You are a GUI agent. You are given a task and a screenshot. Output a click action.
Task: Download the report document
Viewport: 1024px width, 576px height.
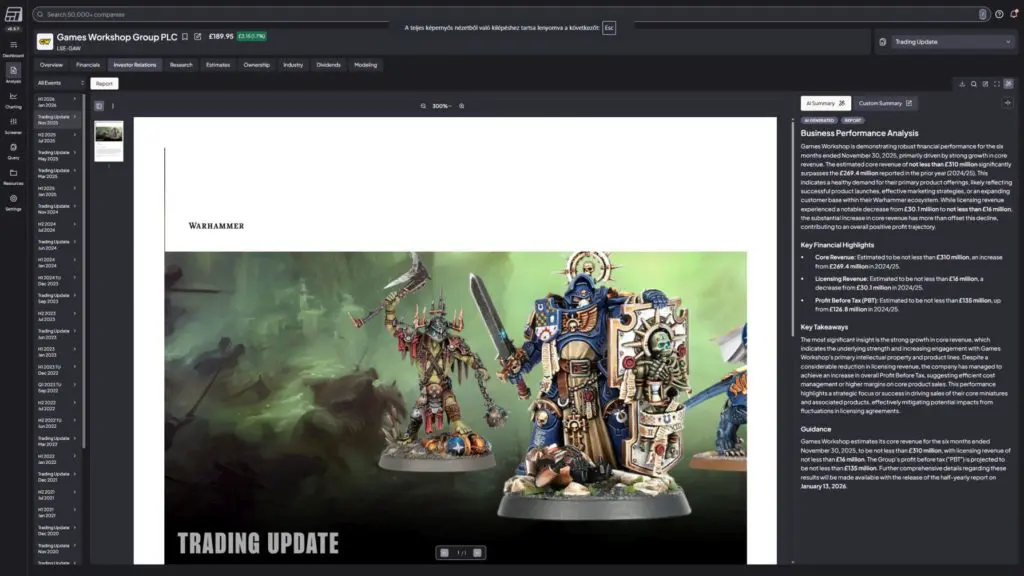pos(962,84)
